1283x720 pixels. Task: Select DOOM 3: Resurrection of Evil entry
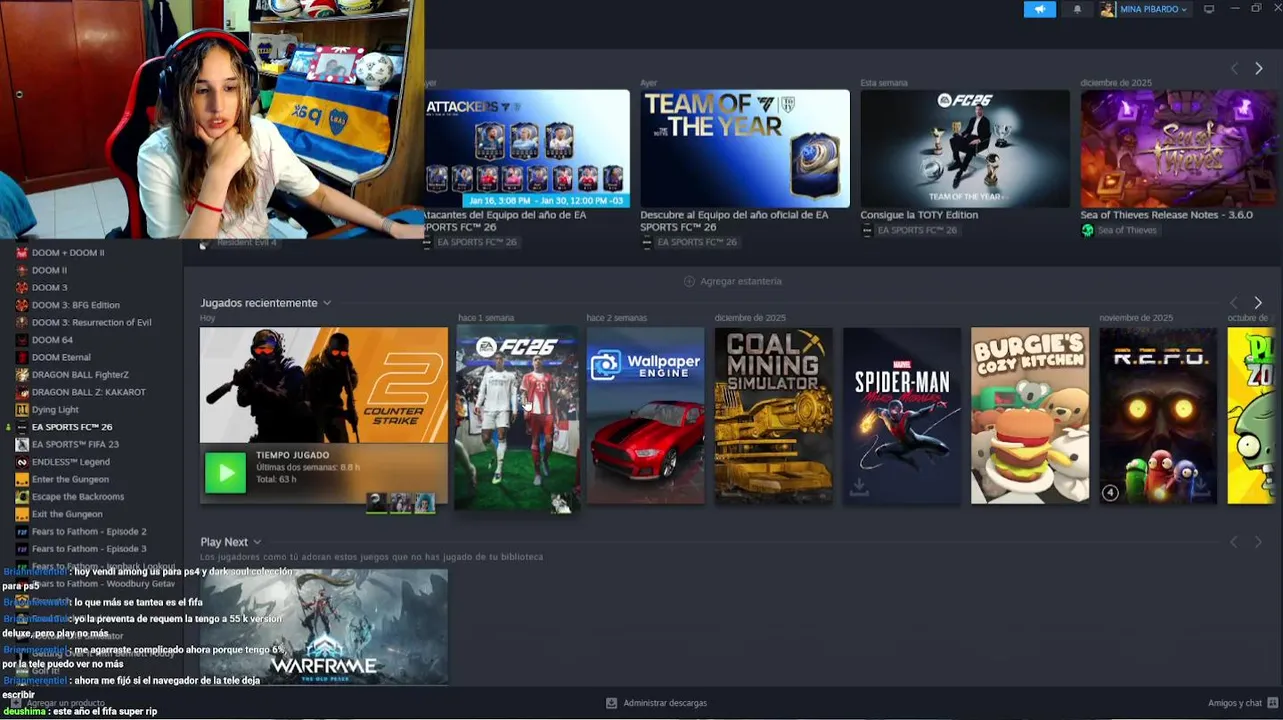(91, 322)
